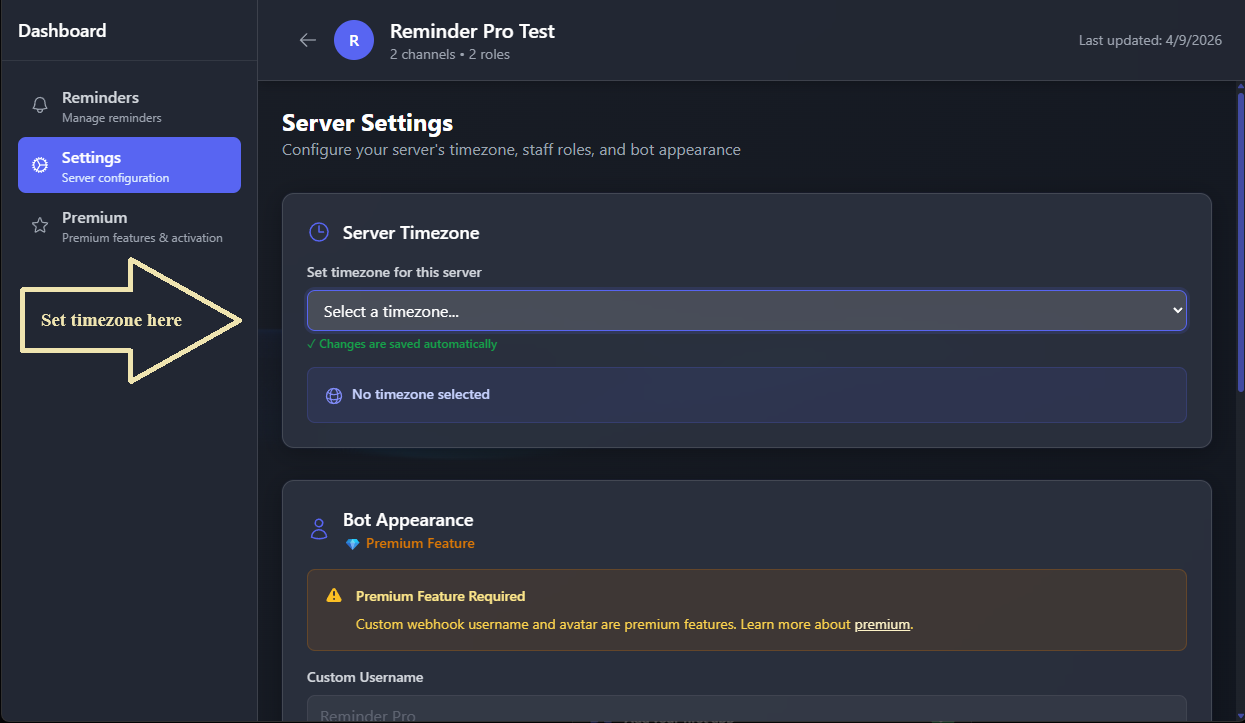Click the diamond icon beside Premium Feature
1245x723 pixels.
(x=352, y=544)
